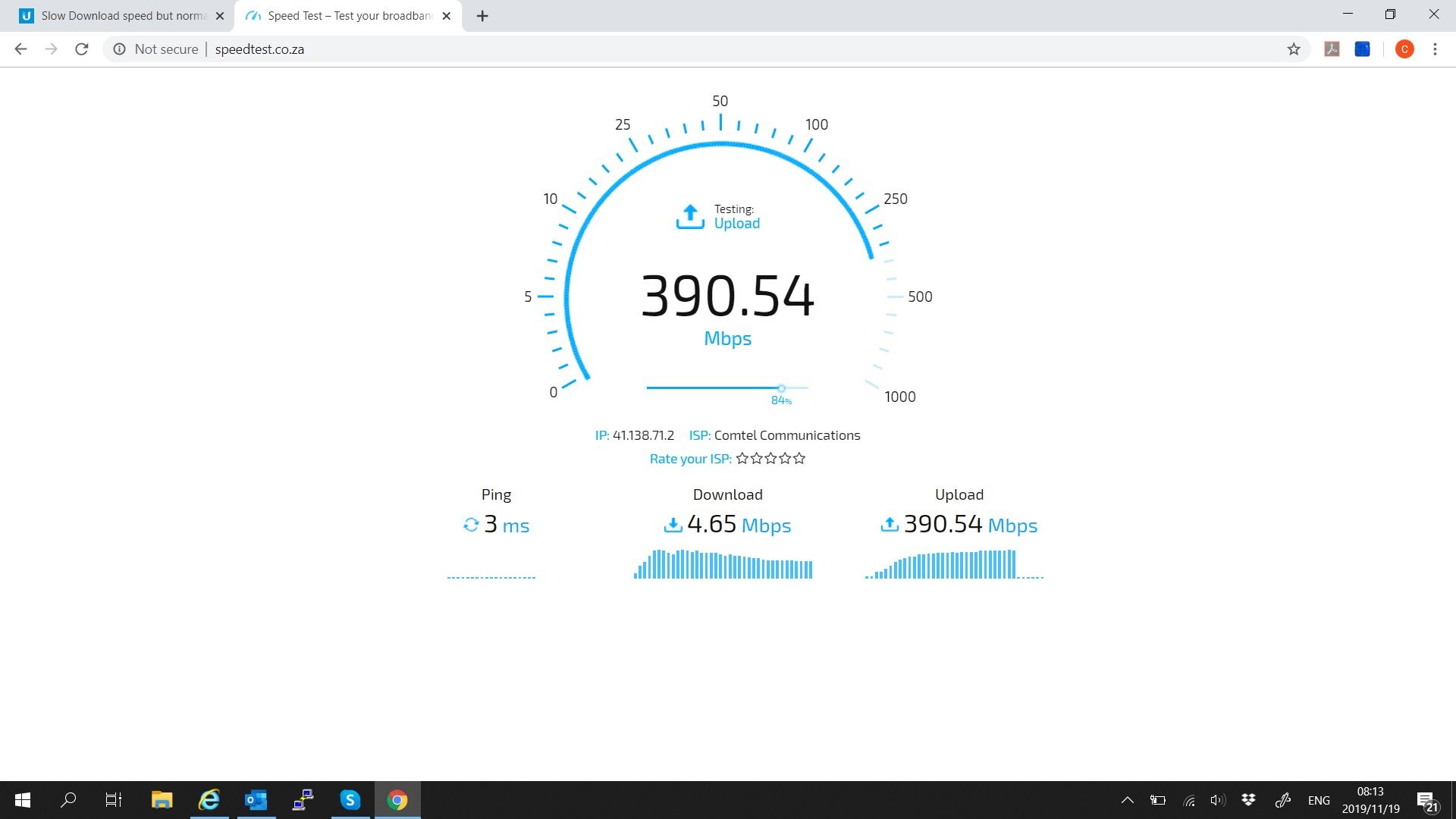Open the PDF extension icon in toolbar

[1332, 49]
